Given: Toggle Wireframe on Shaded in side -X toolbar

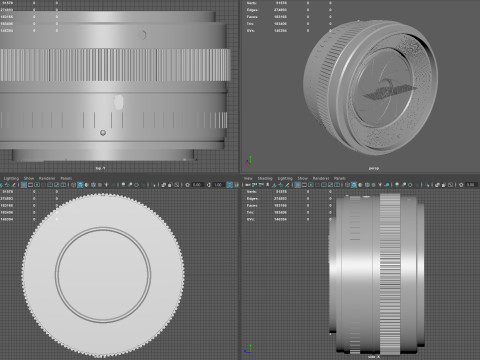Looking at the screenshot, I should (367, 184).
